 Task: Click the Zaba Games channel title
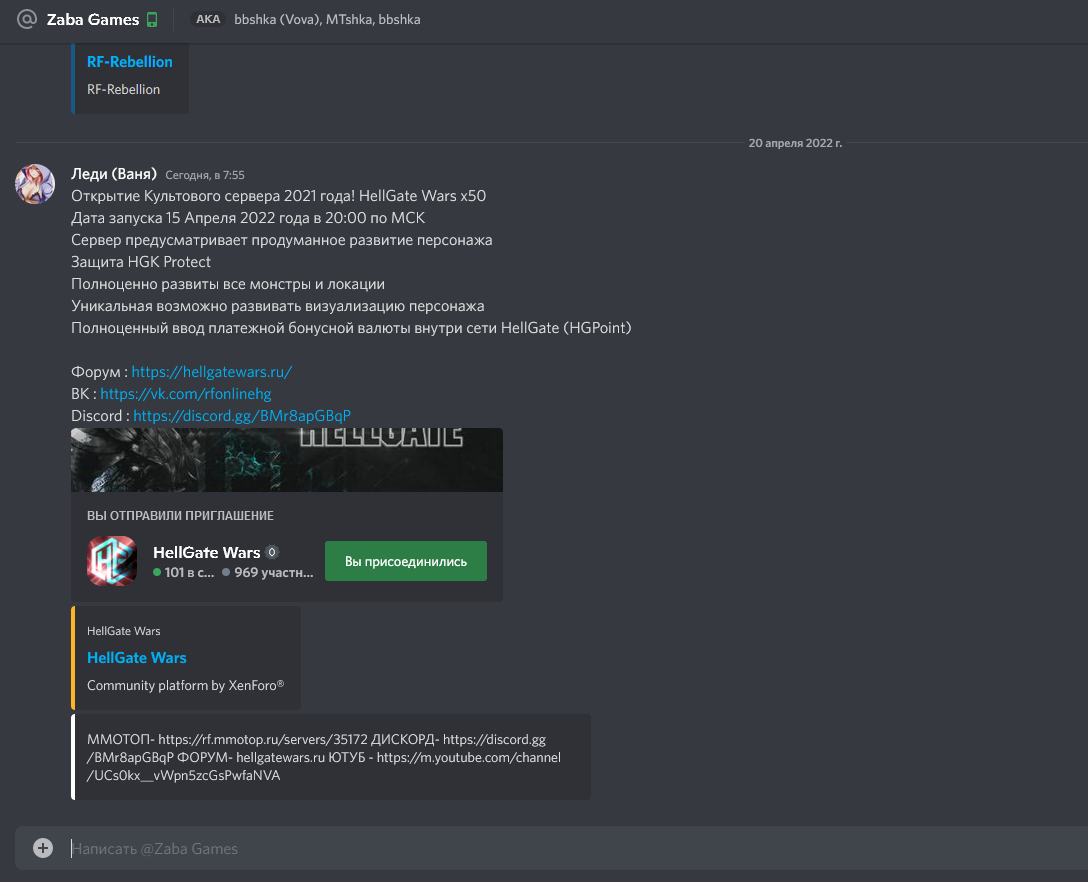pyautogui.click(x=93, y=19)
